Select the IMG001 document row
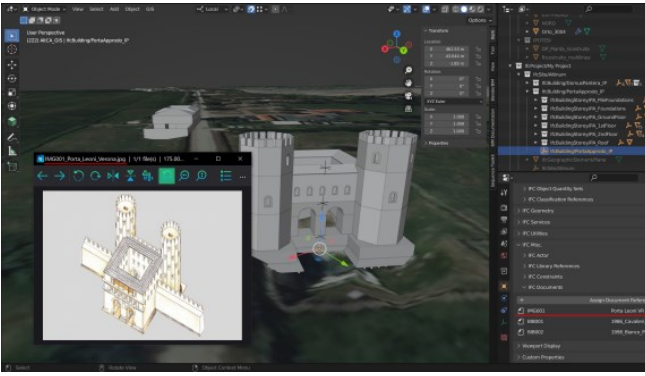 click(581, 311)
